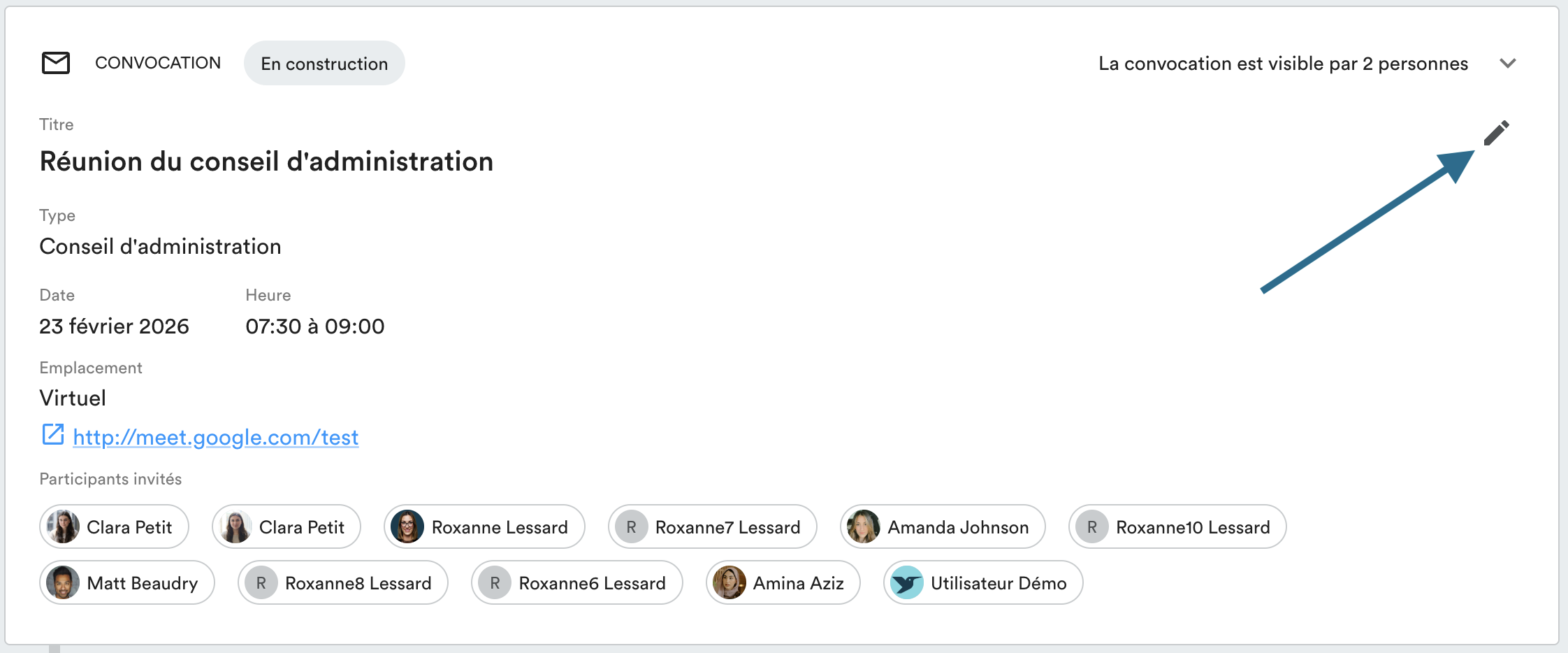Click the convocation envelope icon

click(x=56, y=63)
